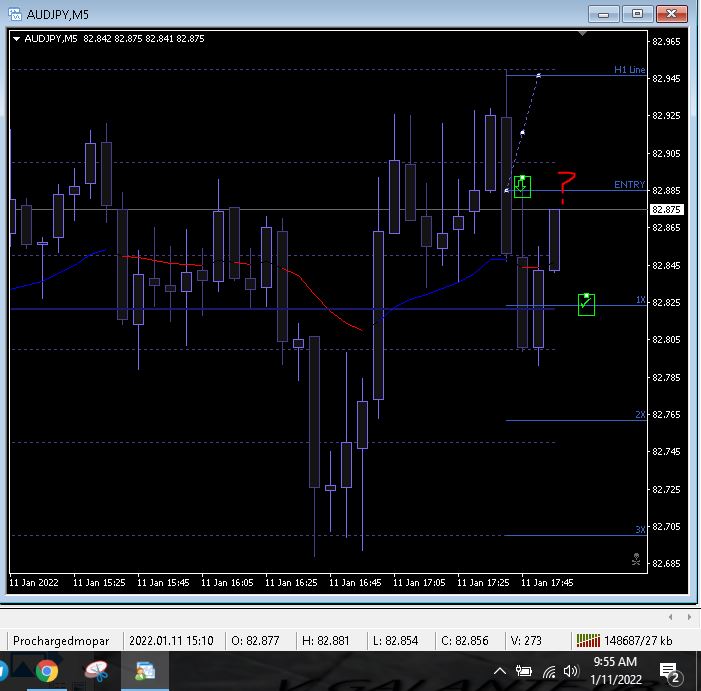Click the taskbar clock 9:55 AM
Viewport: 701px width, 691px height.
click(615, 662)
